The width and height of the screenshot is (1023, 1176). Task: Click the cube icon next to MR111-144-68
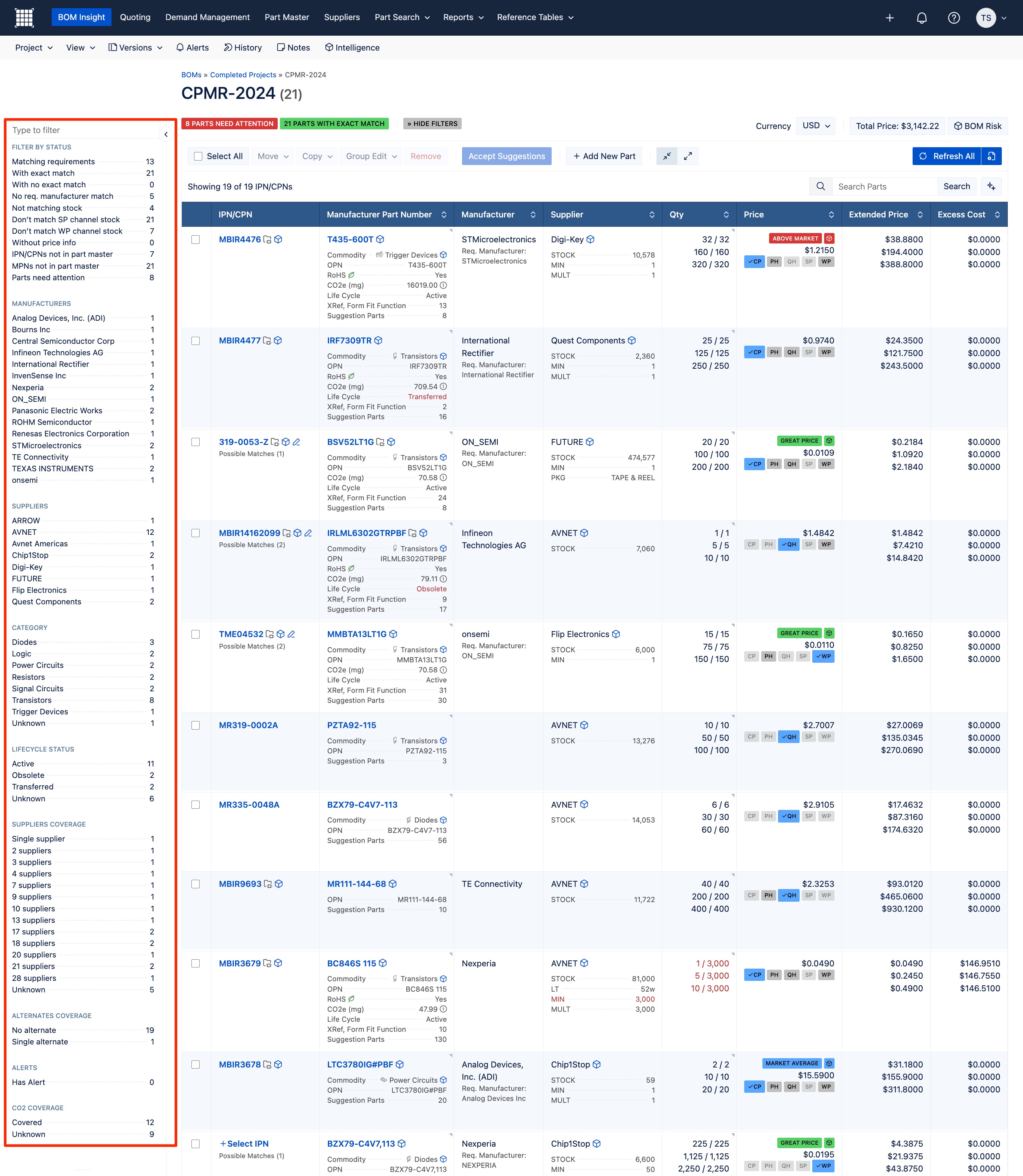point(393,884)
